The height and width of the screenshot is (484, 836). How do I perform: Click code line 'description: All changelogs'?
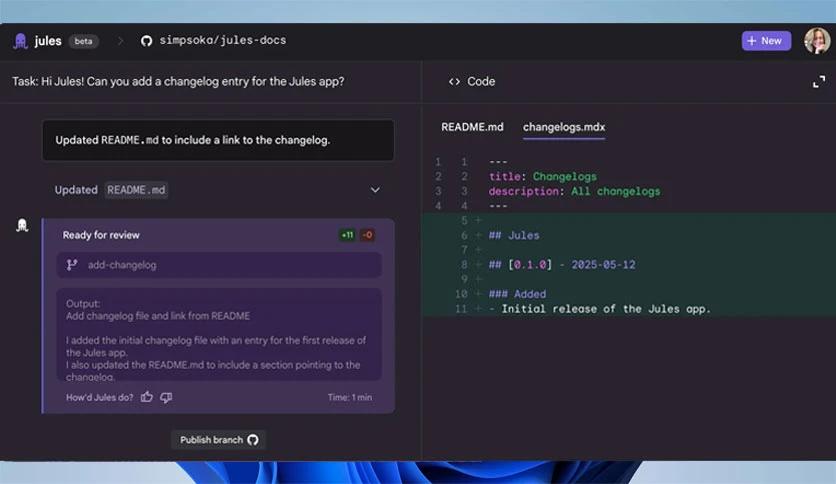574,191
